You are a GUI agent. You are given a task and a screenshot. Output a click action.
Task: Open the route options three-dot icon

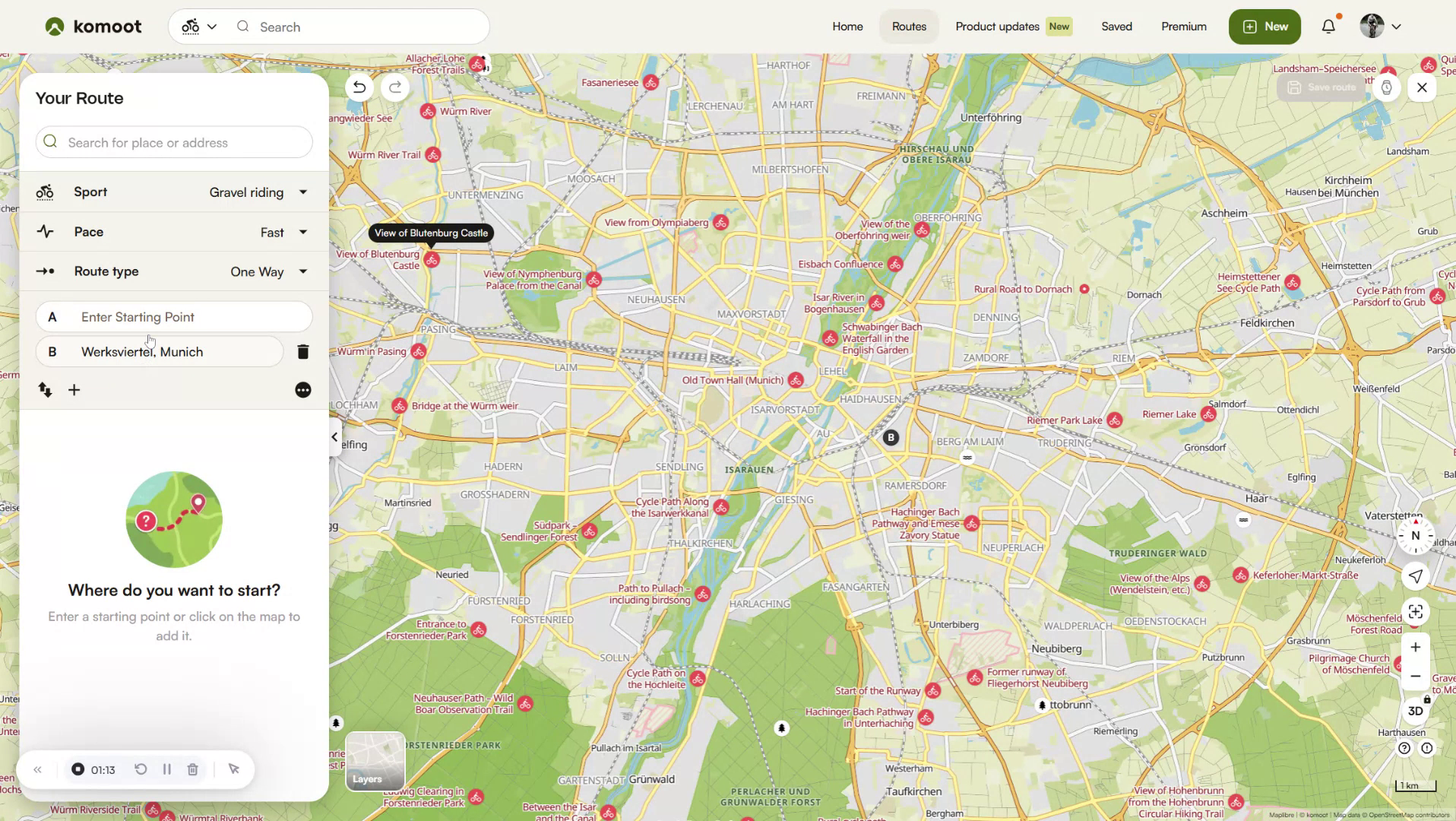302,390
